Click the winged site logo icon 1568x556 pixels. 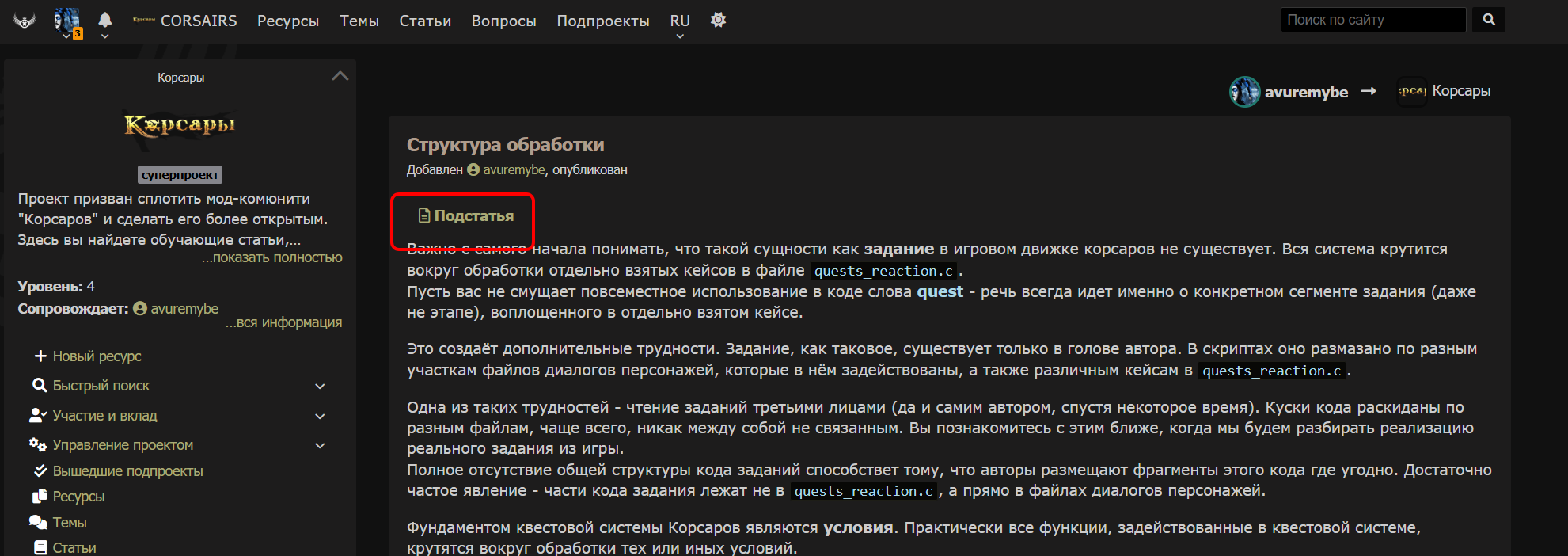coord(25,21)
